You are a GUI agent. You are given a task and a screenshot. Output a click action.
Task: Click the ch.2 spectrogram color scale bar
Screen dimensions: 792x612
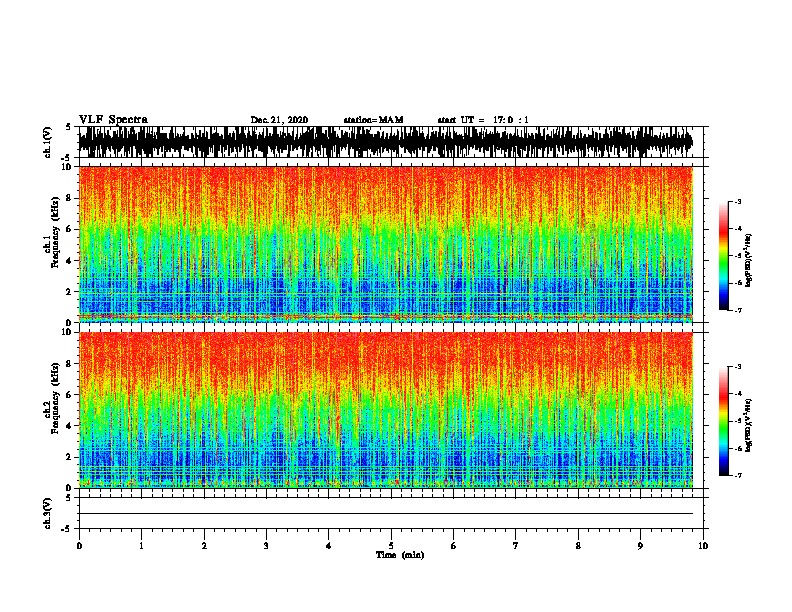tap(724, 421)
